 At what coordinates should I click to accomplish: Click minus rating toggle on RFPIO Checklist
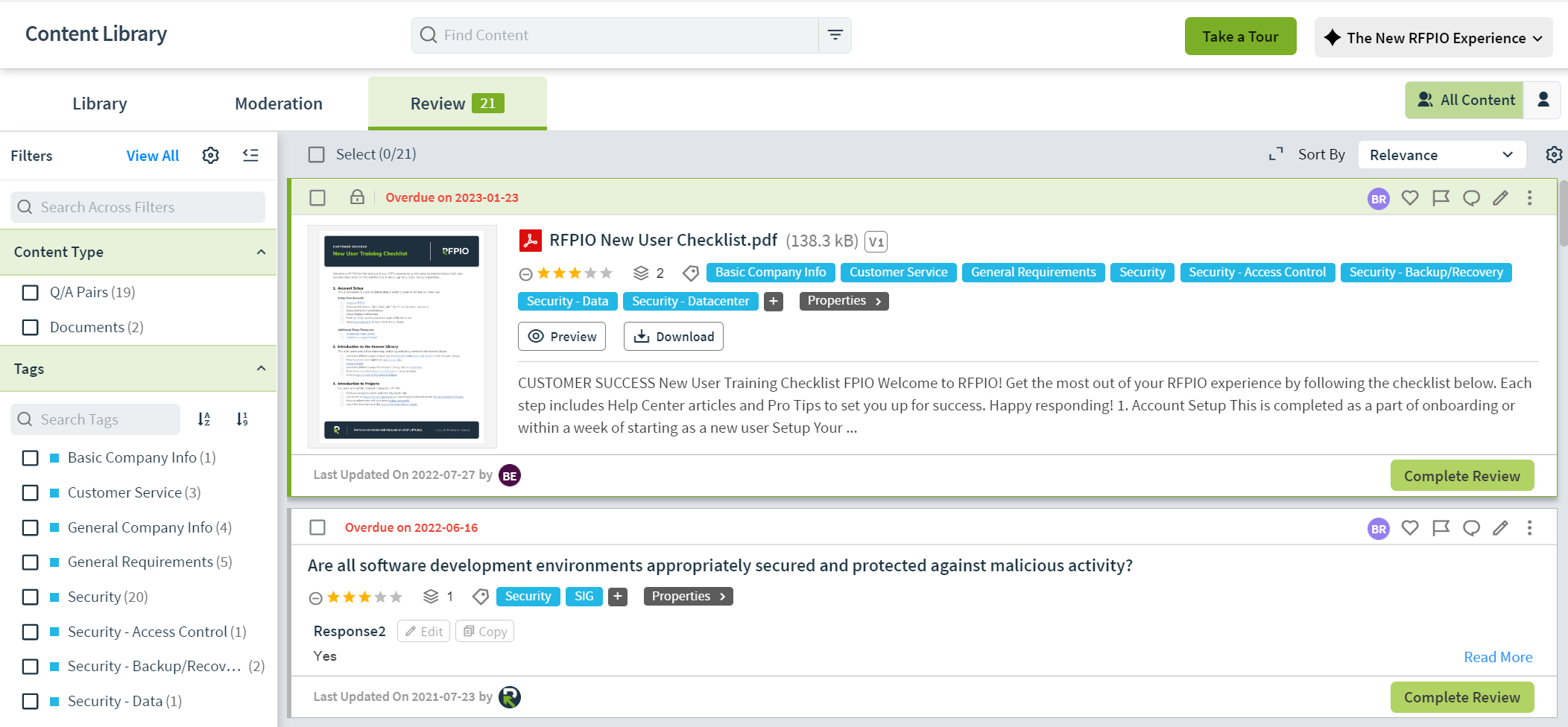(x=525, y=274)
